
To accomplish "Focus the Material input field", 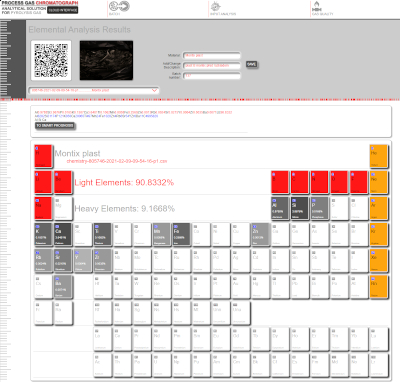I will point(212,55).
